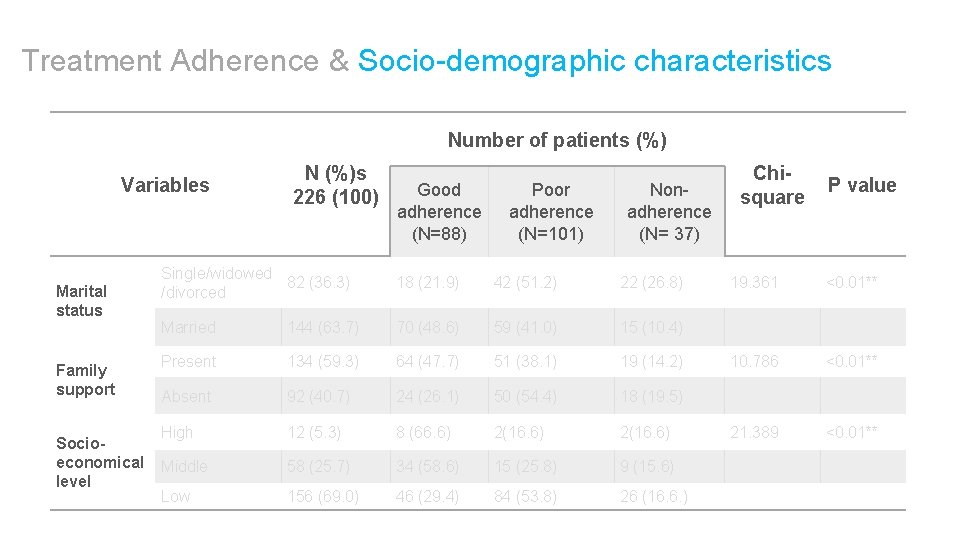Click the 'Socio-economical level' row label
Screen dimensions: 960x540
pos(99,462)
